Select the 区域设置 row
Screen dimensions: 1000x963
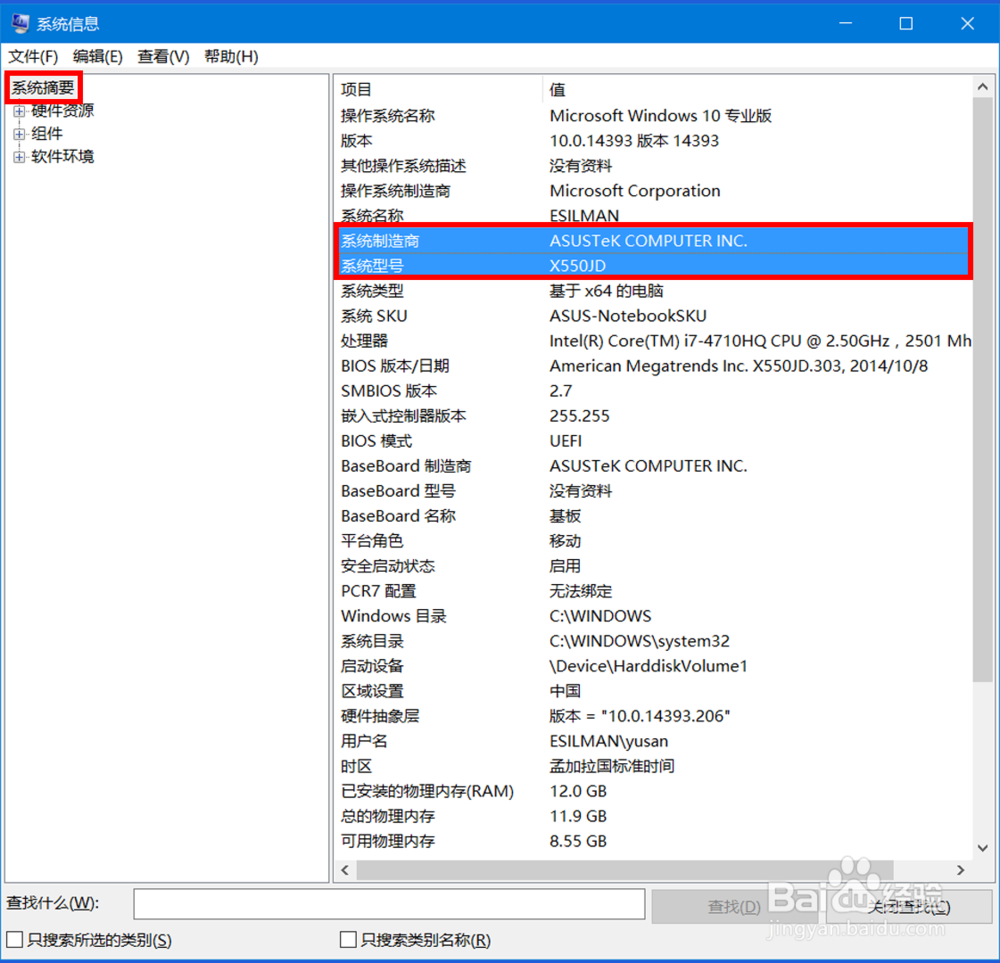click(654, 691)
